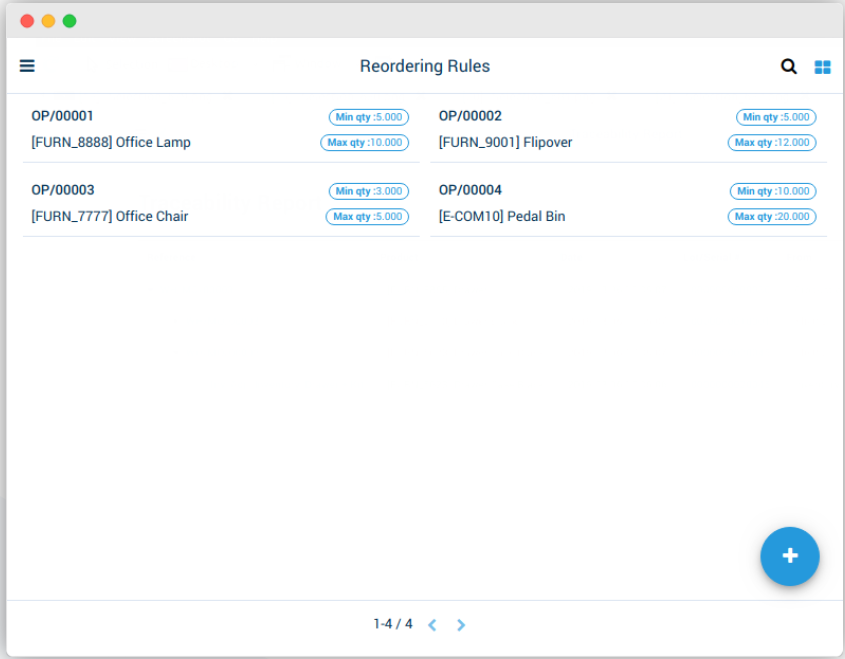Switch layout using the grid view icon
Image resolution: width=845 pixels, height=659 pixels.
pos(822,67)
